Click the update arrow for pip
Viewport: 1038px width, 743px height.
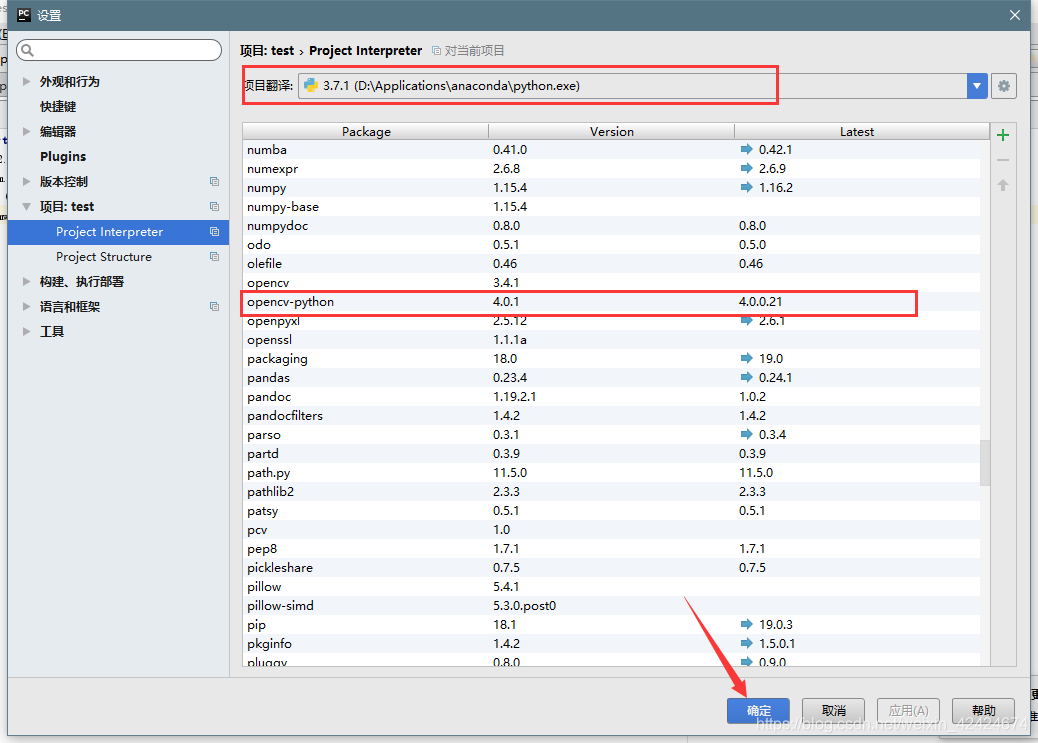tap(747, 624)
